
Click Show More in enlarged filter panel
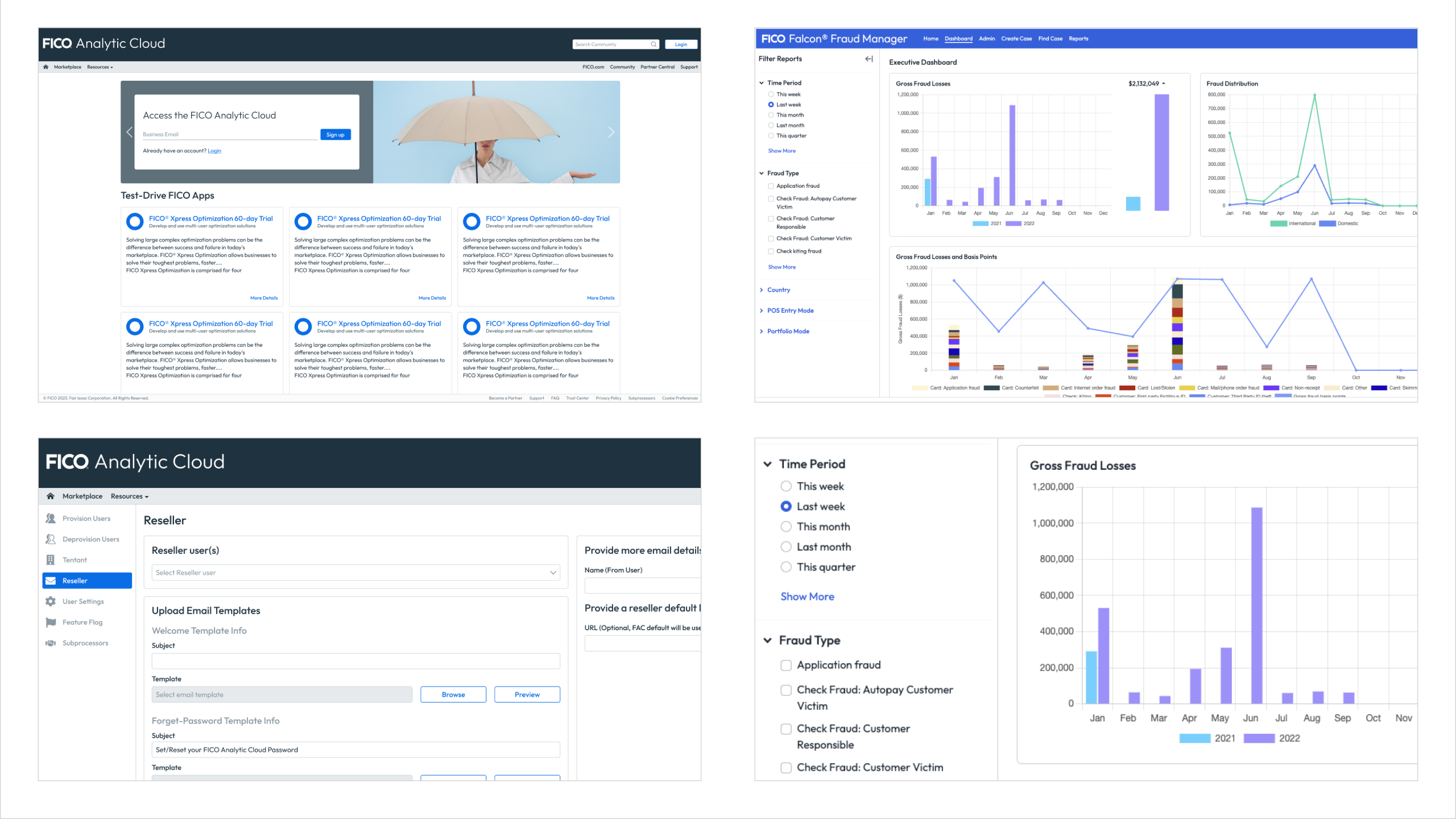807,597
